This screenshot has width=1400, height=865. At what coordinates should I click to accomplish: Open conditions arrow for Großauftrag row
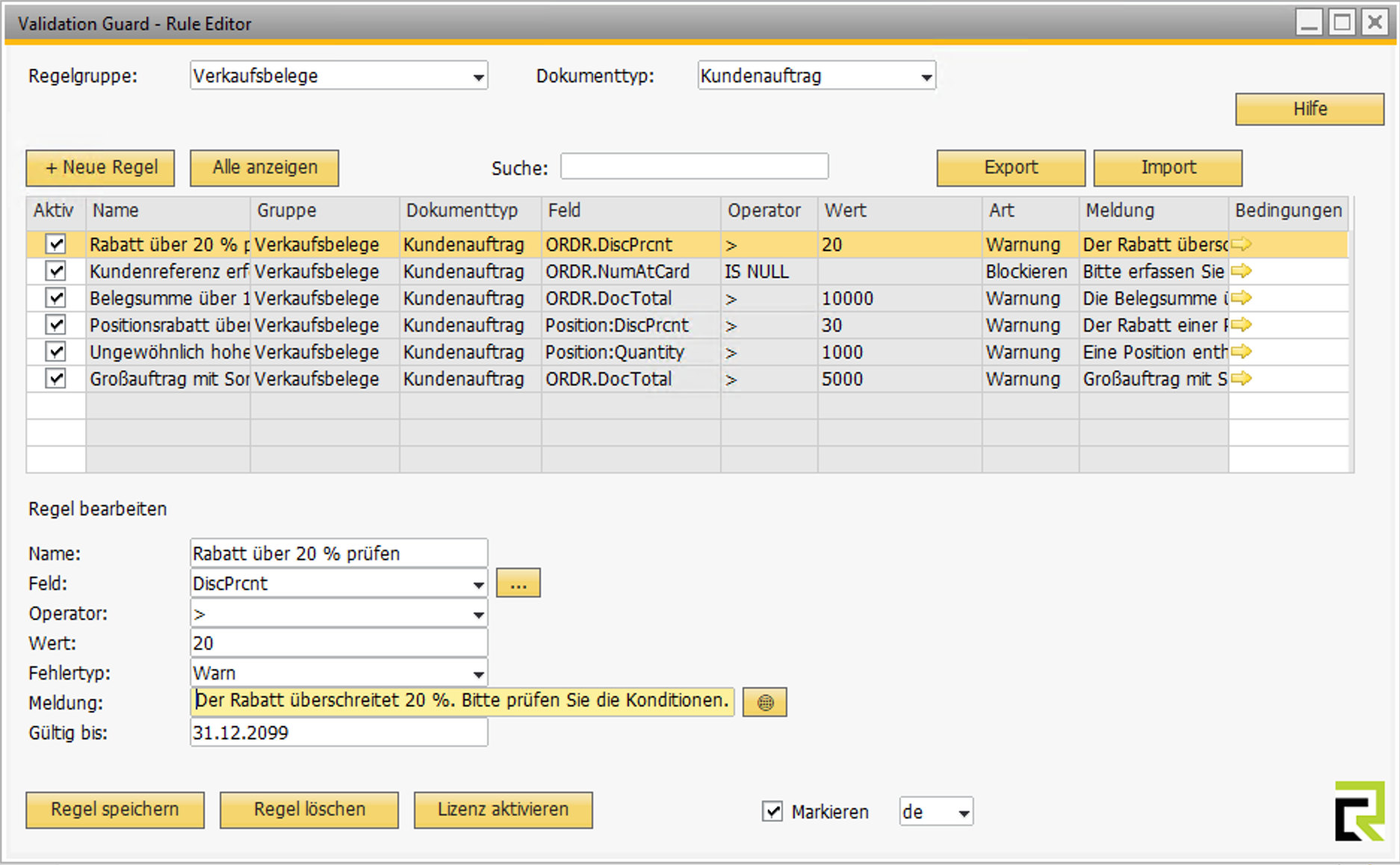1241,379
